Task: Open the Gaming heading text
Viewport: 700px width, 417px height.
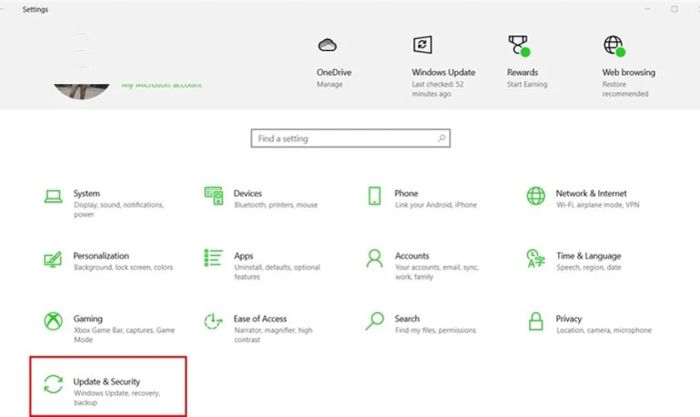Action: pos(88,319)
